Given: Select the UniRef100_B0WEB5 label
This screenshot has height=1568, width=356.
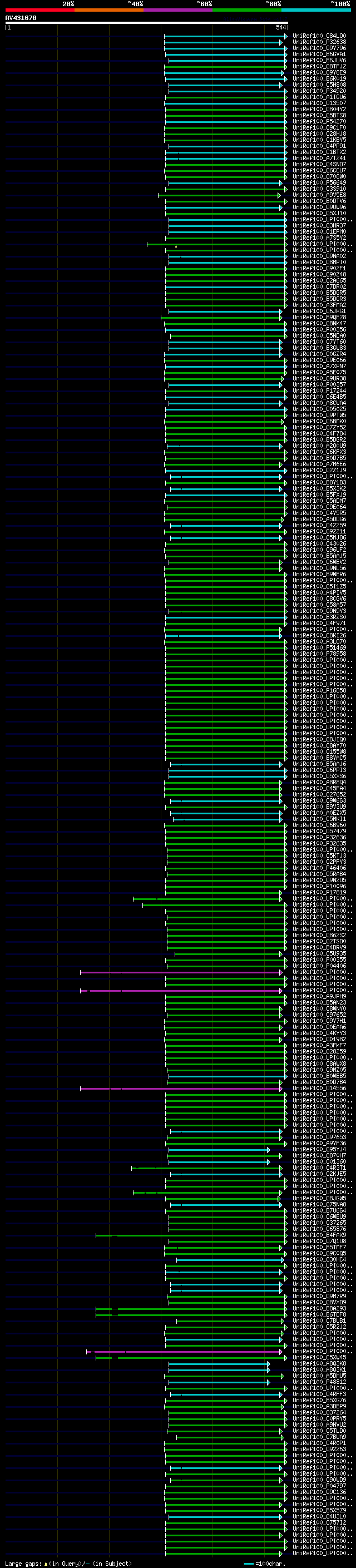Looking at the screenshot, I should tap(319, 1076).
